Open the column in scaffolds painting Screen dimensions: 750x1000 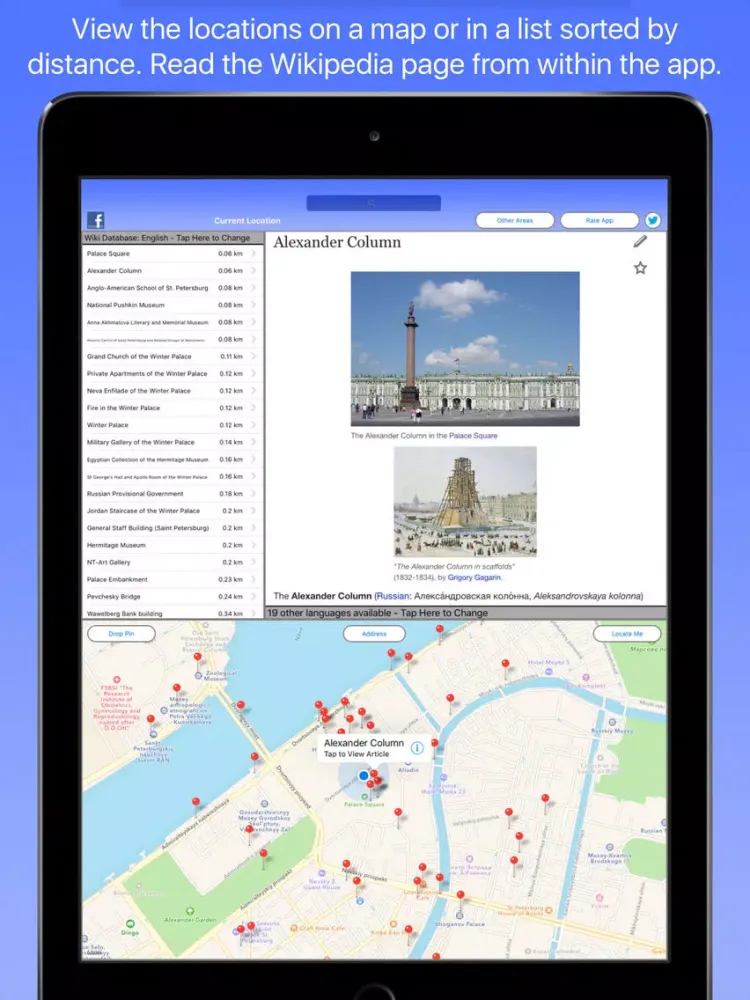[465, 501]
